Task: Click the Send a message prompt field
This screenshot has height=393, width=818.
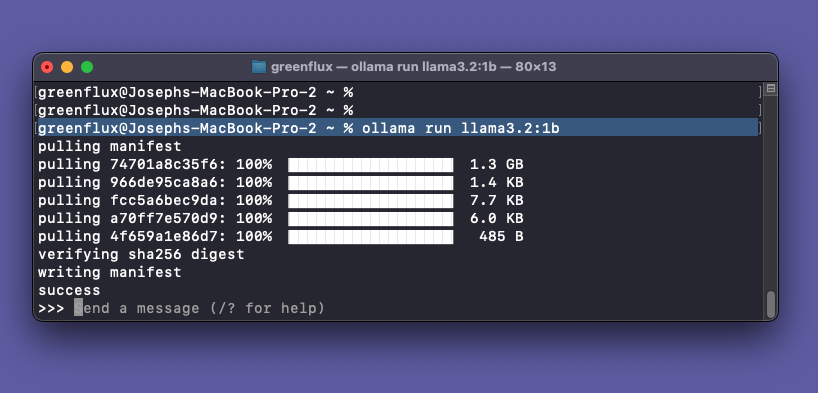Action: tap(199, 308)
